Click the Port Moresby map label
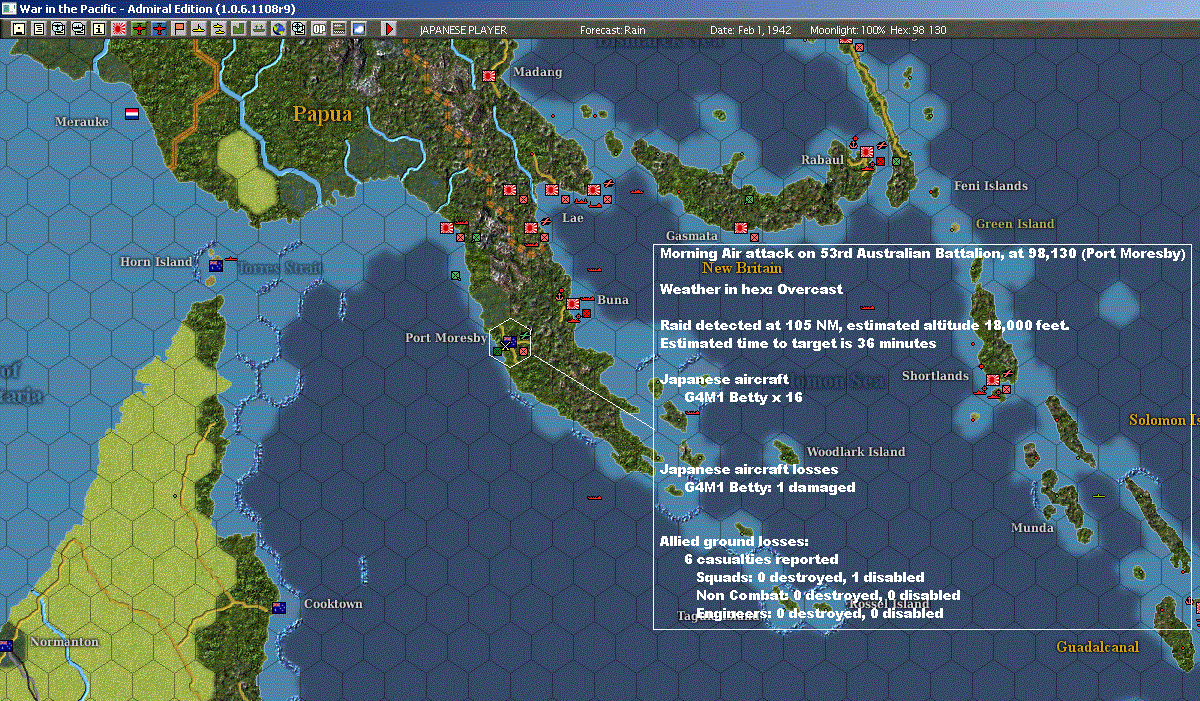Image resolution: width=1200 pixels, height=701 pixels. [446, 338]
